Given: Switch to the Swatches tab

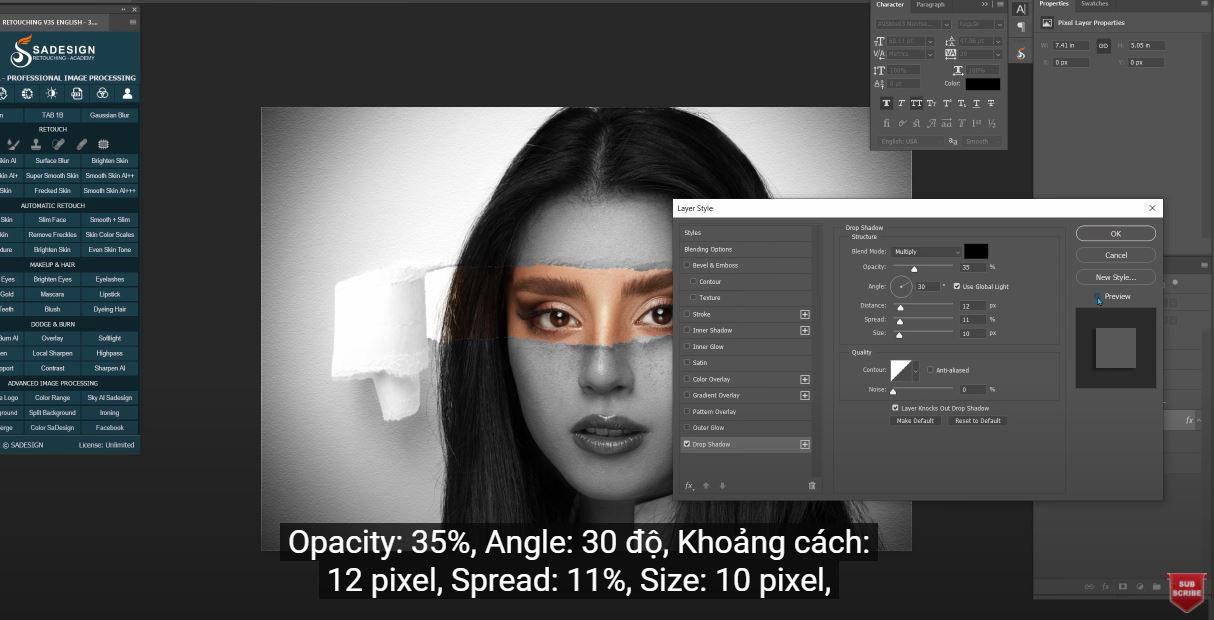Looking at the screenshot, I should (1095, 4).
